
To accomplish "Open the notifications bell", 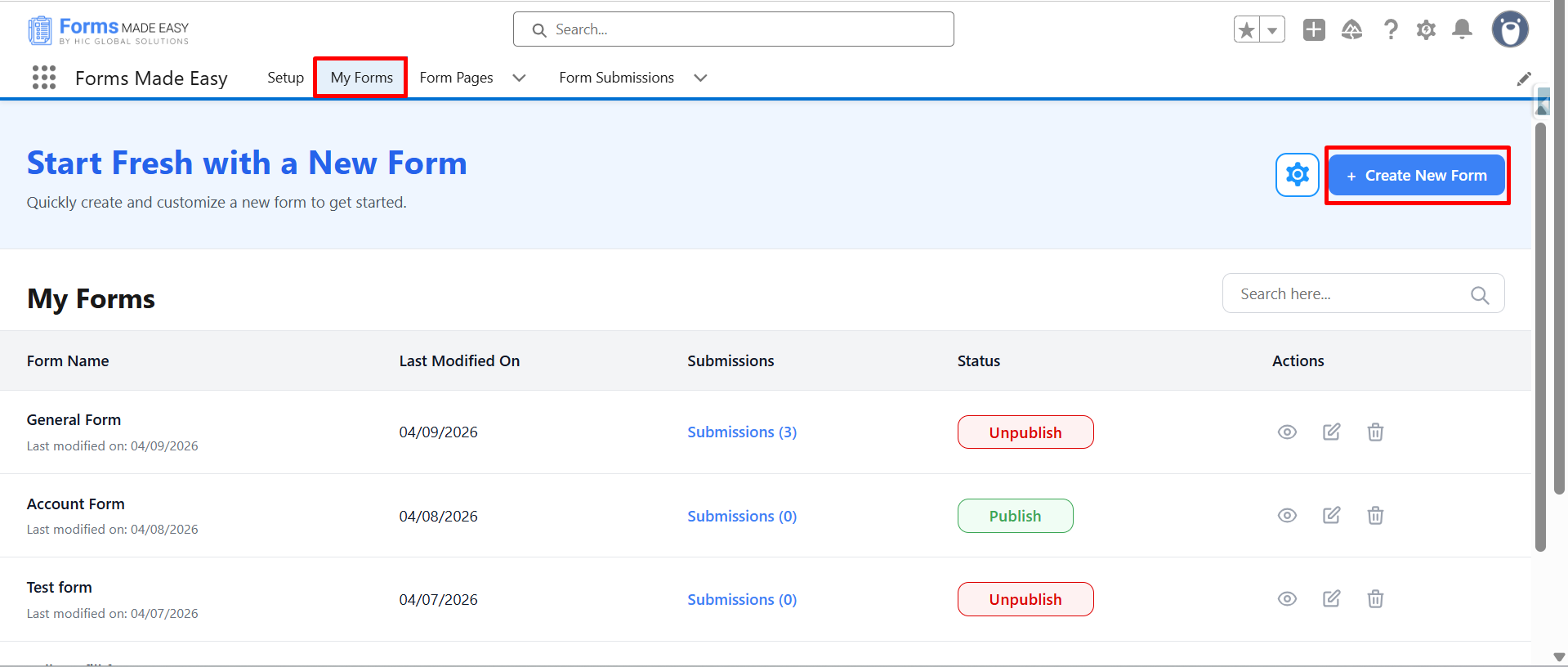I will click(x=1462, y=30).
